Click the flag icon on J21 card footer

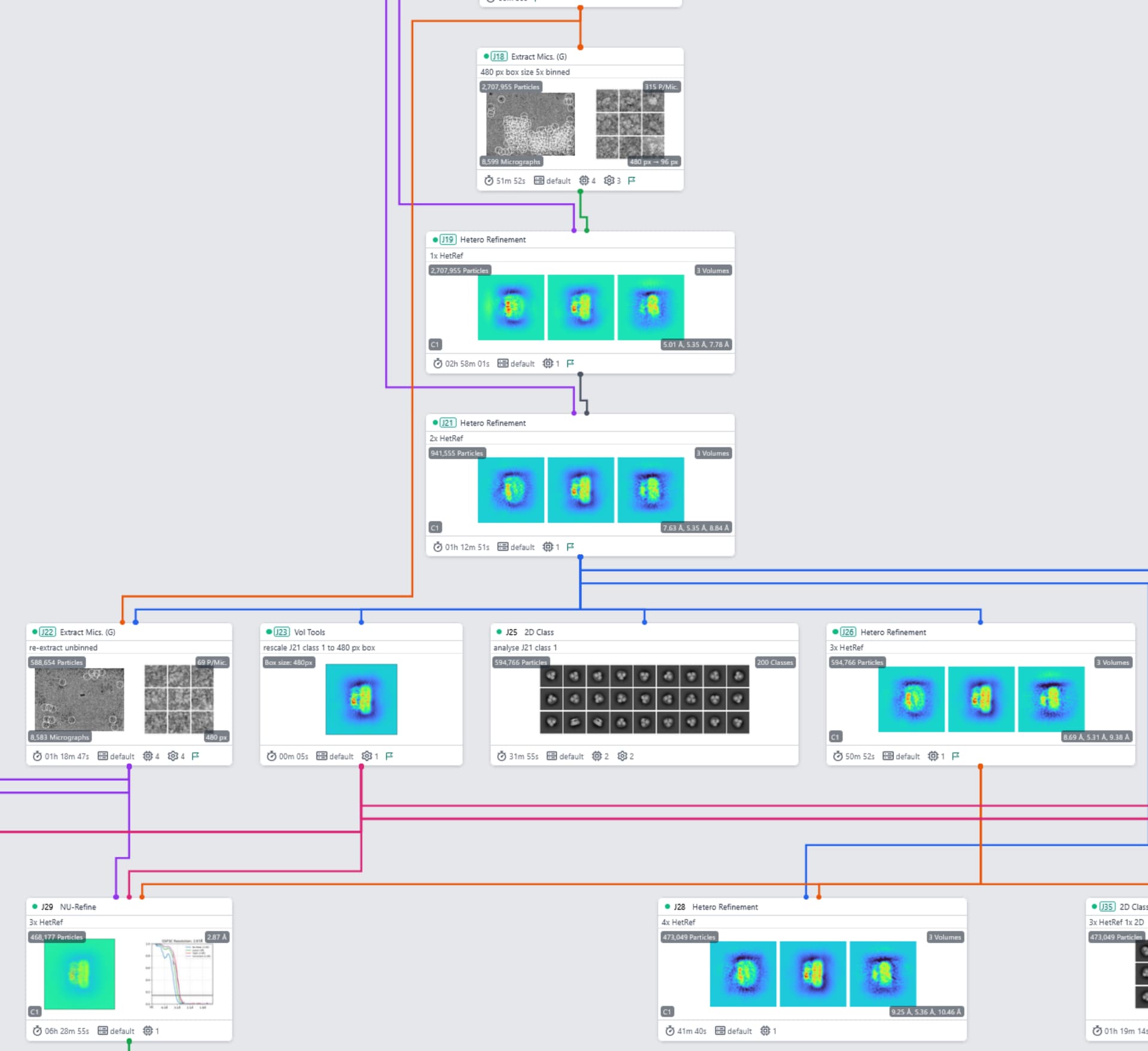(x=570, y=547)
